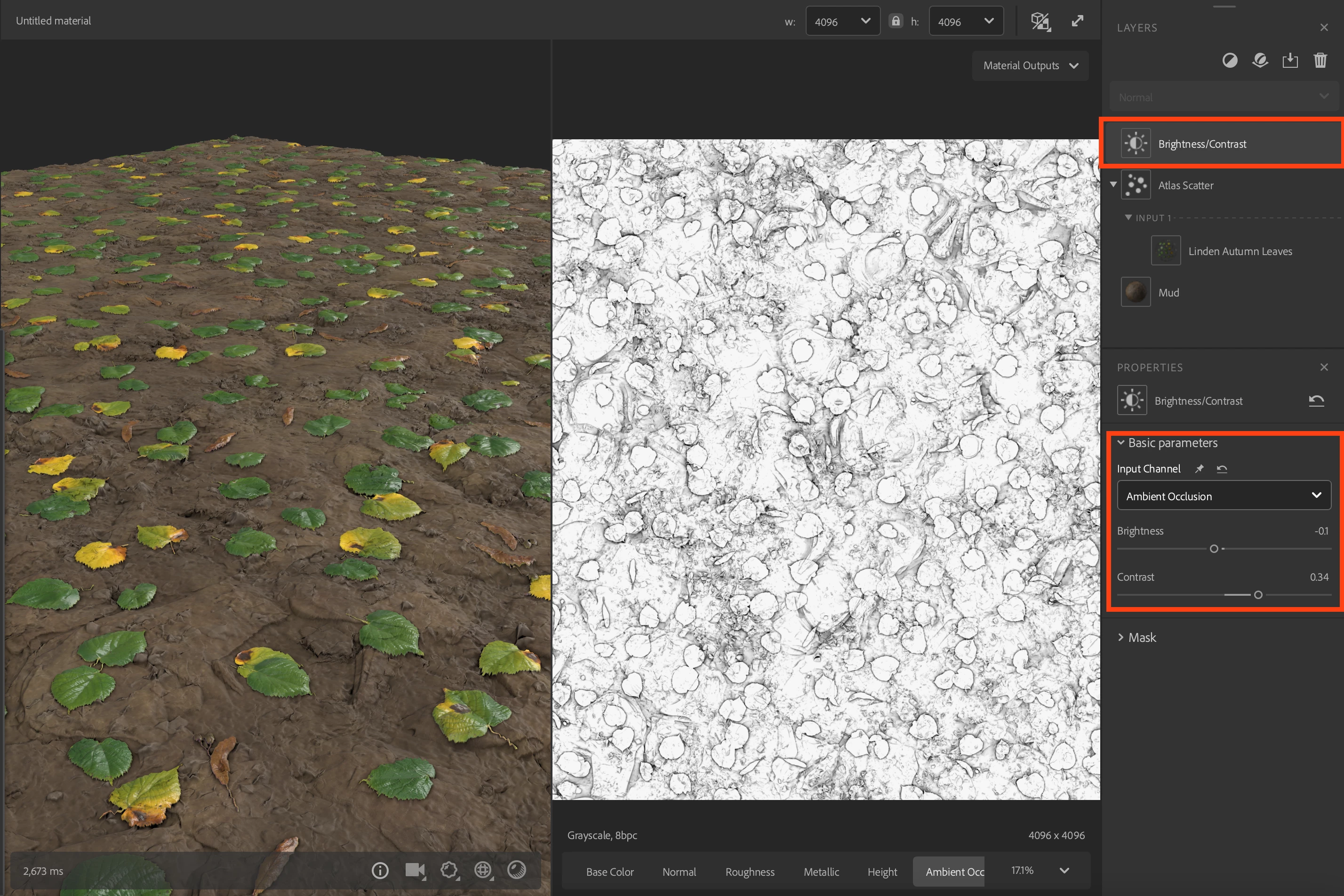Click the add material layer icon
Image resolution: width=1344 pixels, height=896 pixels.
tap(1259, 61)
